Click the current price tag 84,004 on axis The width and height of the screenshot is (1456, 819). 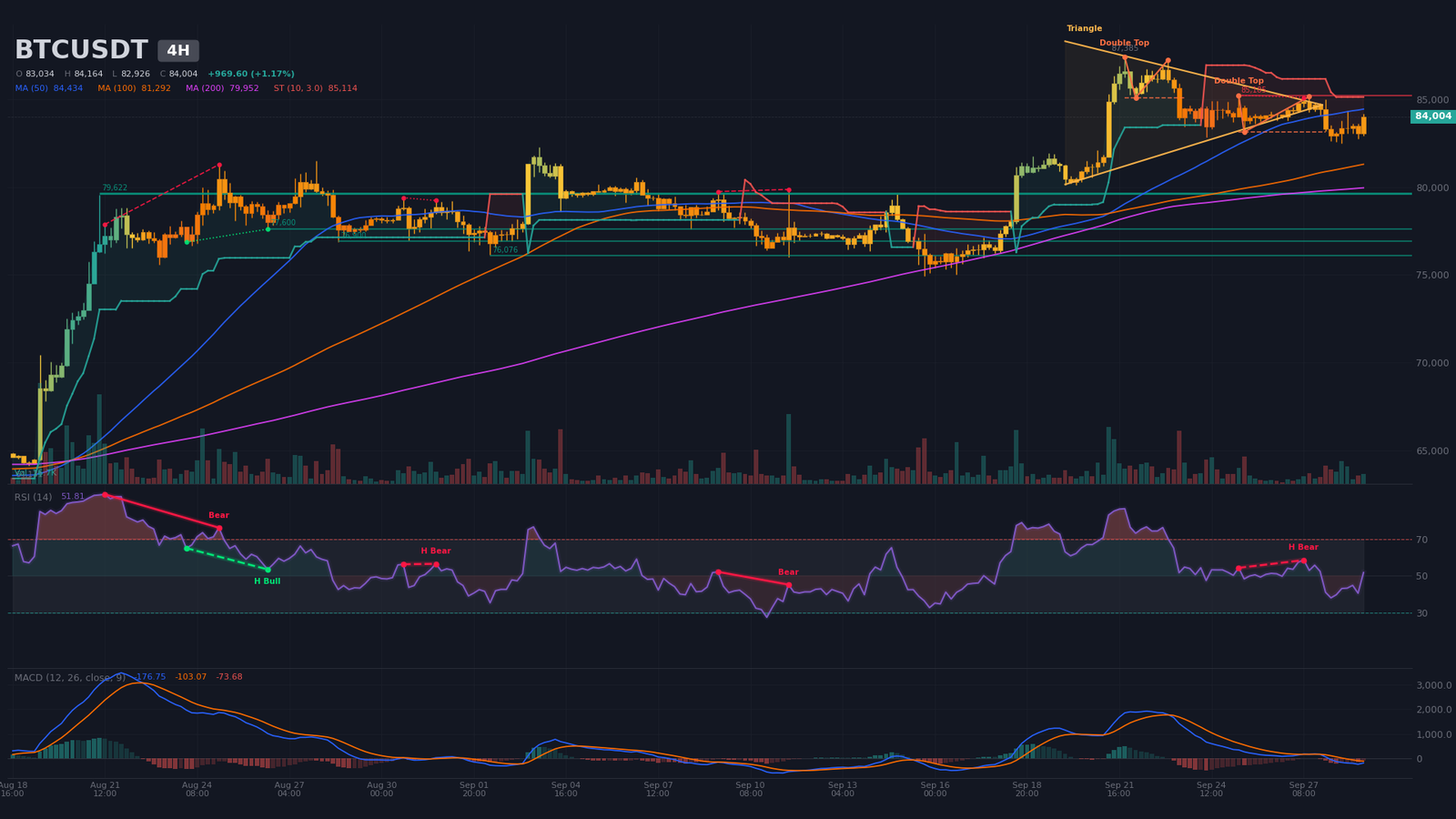tap(1433, 116)
